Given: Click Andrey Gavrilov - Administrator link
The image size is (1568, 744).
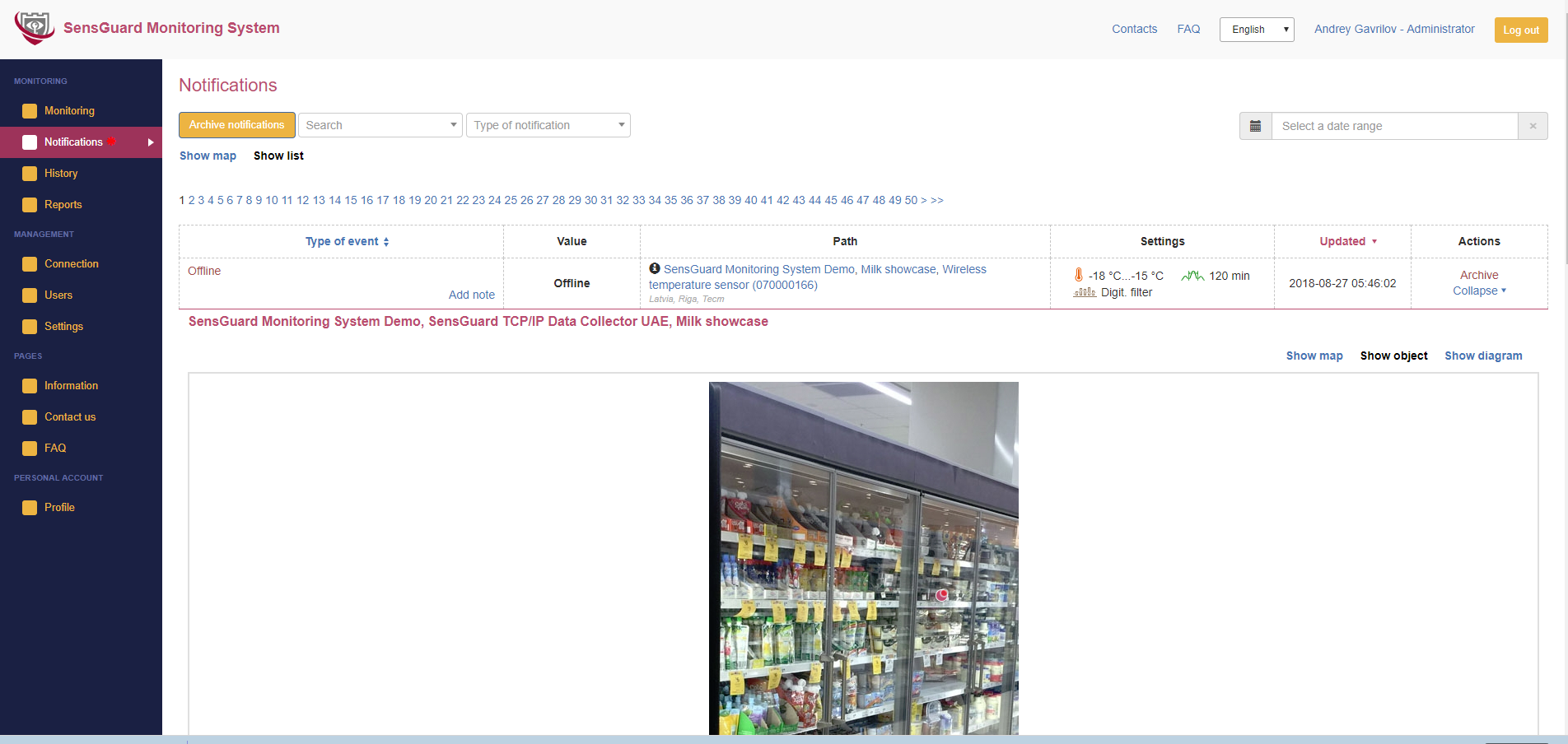Looking at the screenshot, I should tap(1394, 29).
